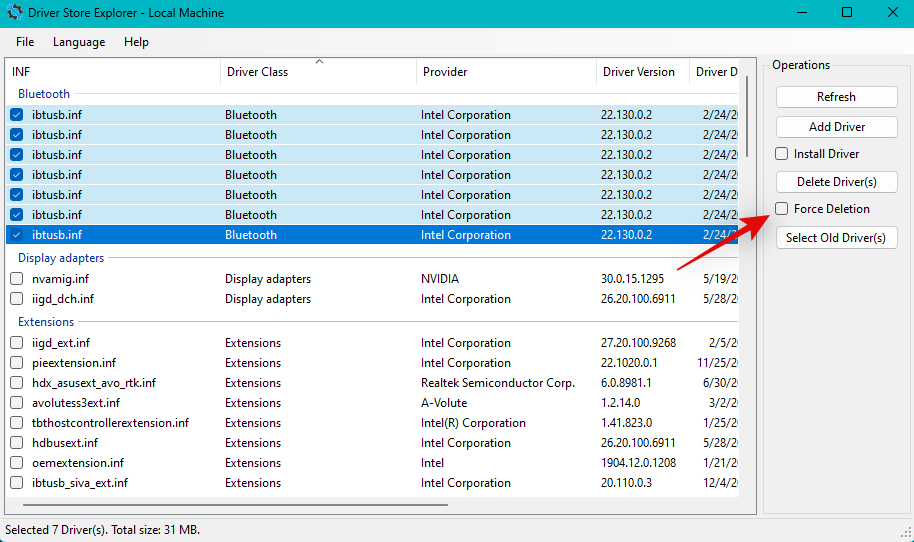Select the hdx_asusext_avo_rtk.inf file name
Screen dimensions: 914x542
pyautogui.click(x=94, y=383)
